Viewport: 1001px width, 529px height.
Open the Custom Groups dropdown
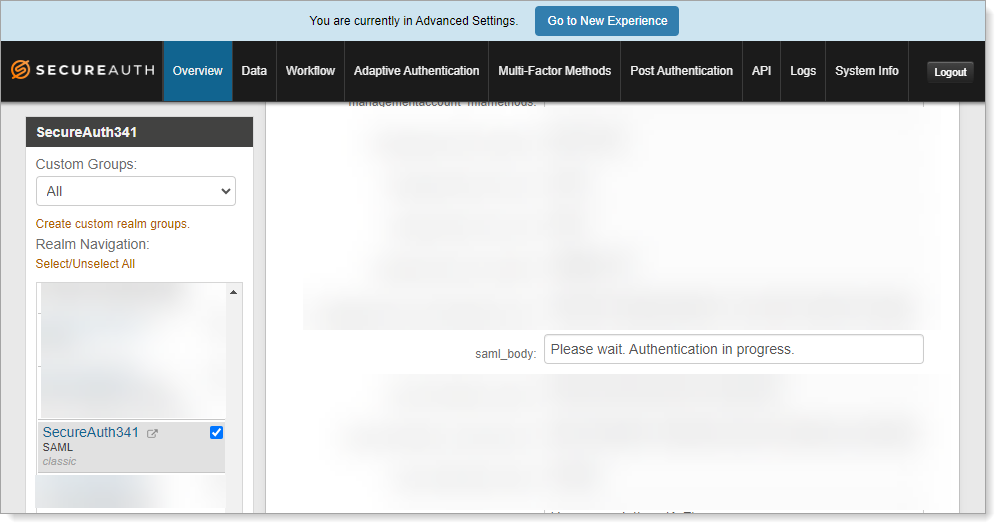[x=136, y=191]
